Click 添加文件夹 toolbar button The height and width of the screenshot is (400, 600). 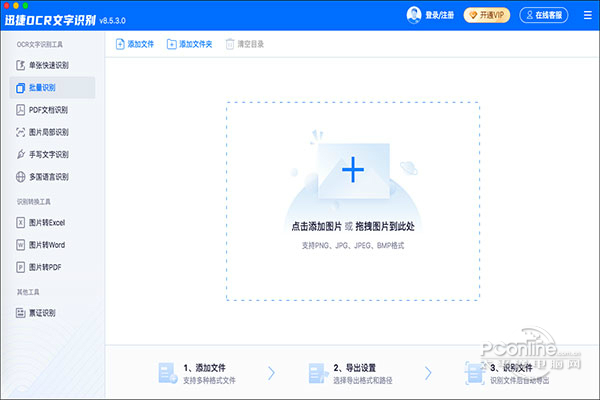pos(189,44)
